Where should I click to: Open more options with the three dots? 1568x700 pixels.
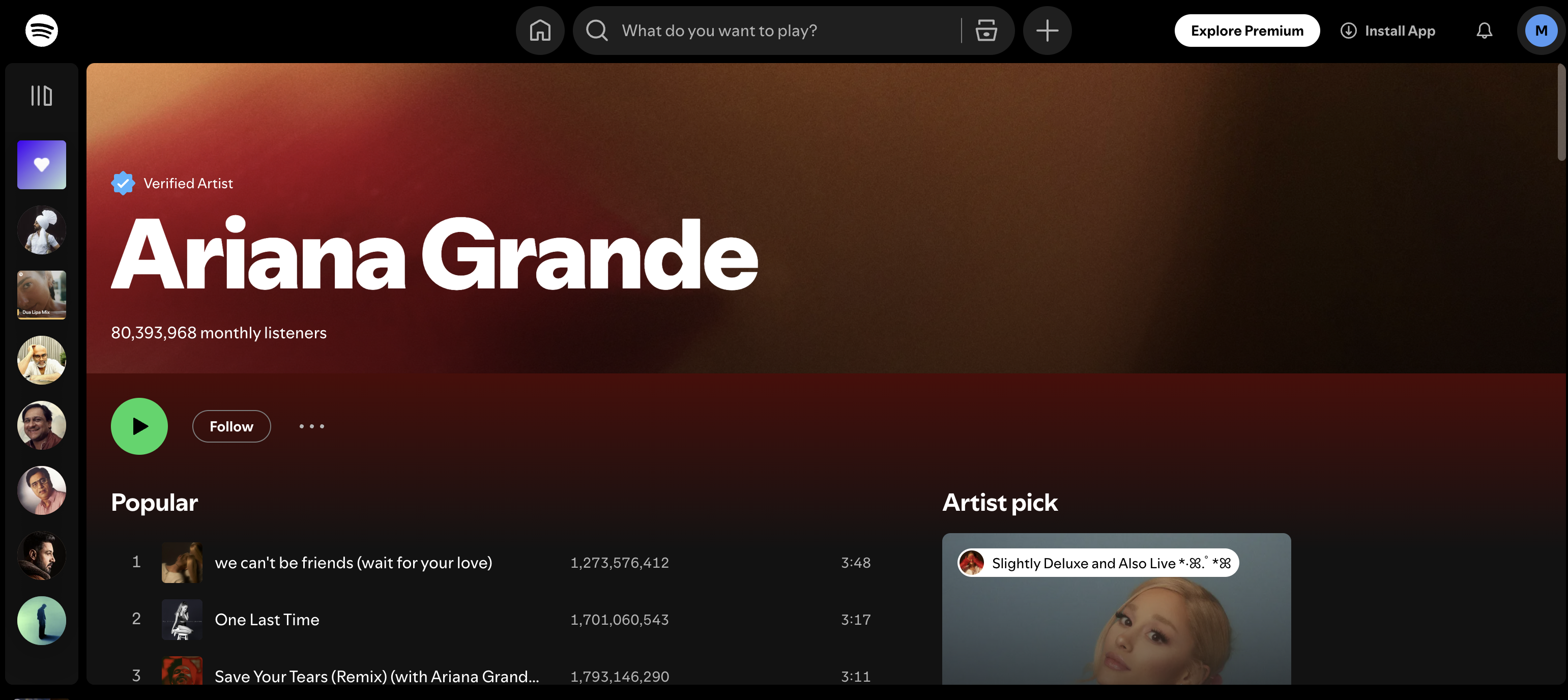[312, 426]
